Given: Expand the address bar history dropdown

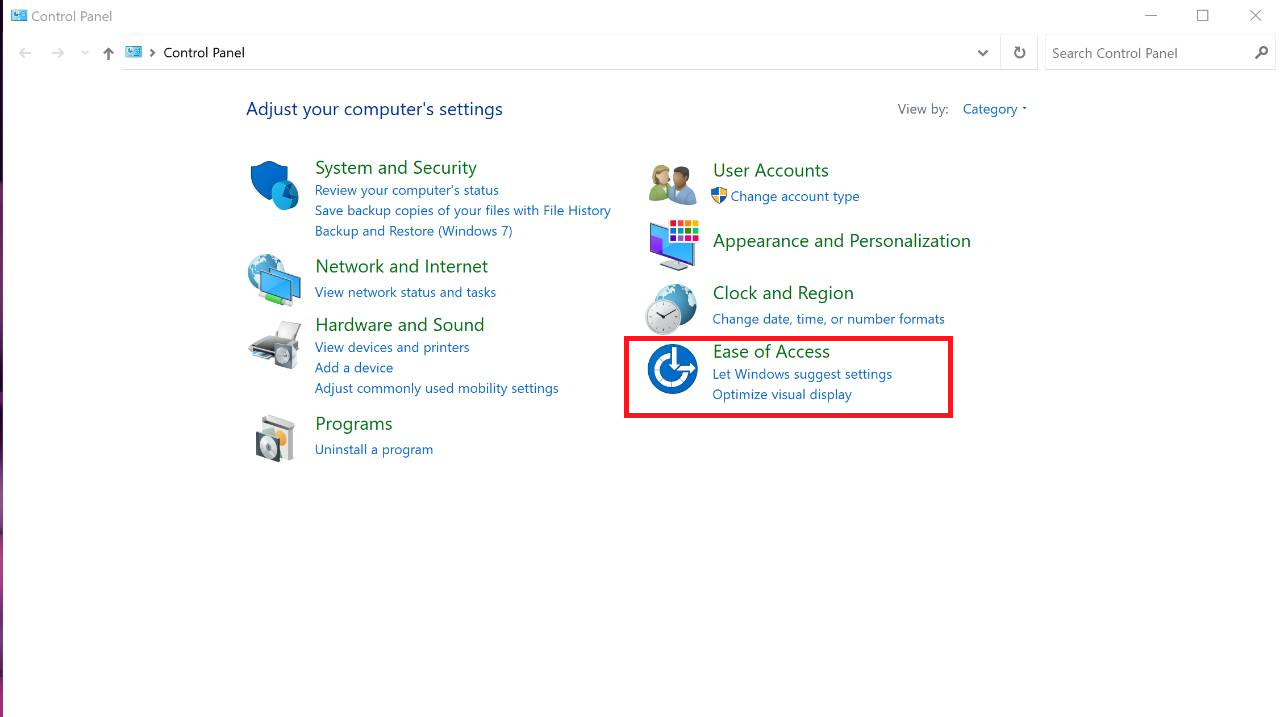Looking at the screenshot, I should pos(983,53).
